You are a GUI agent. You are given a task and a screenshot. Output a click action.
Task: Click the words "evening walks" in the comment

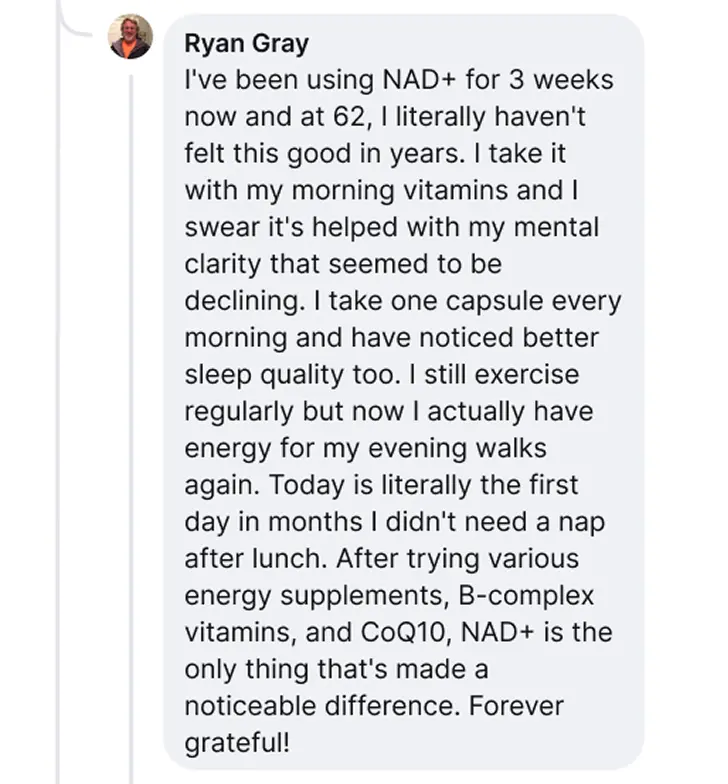coord(462,450)
